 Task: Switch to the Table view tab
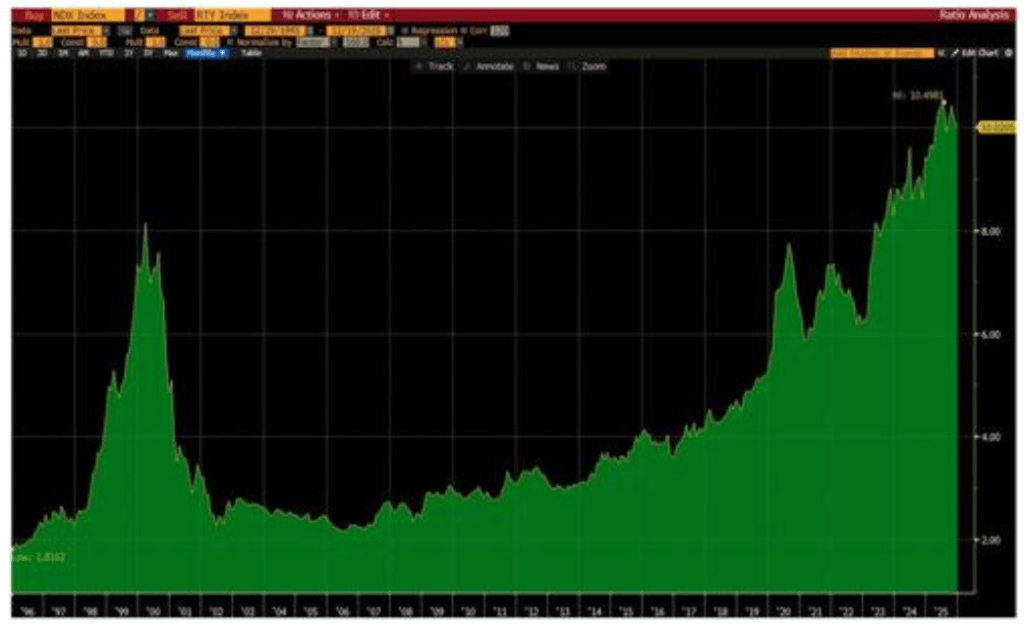tap(249, 52)
